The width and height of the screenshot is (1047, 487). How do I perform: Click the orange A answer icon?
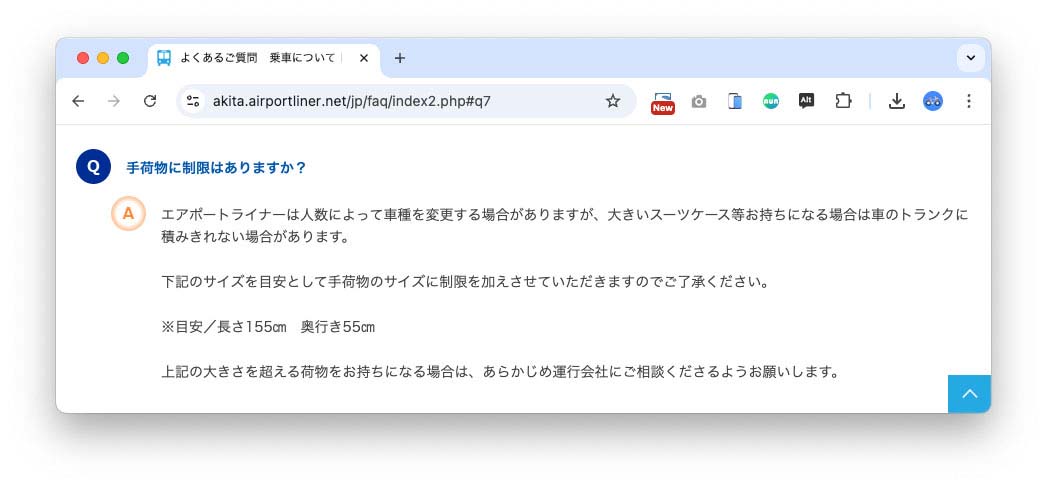pos(128,214)
